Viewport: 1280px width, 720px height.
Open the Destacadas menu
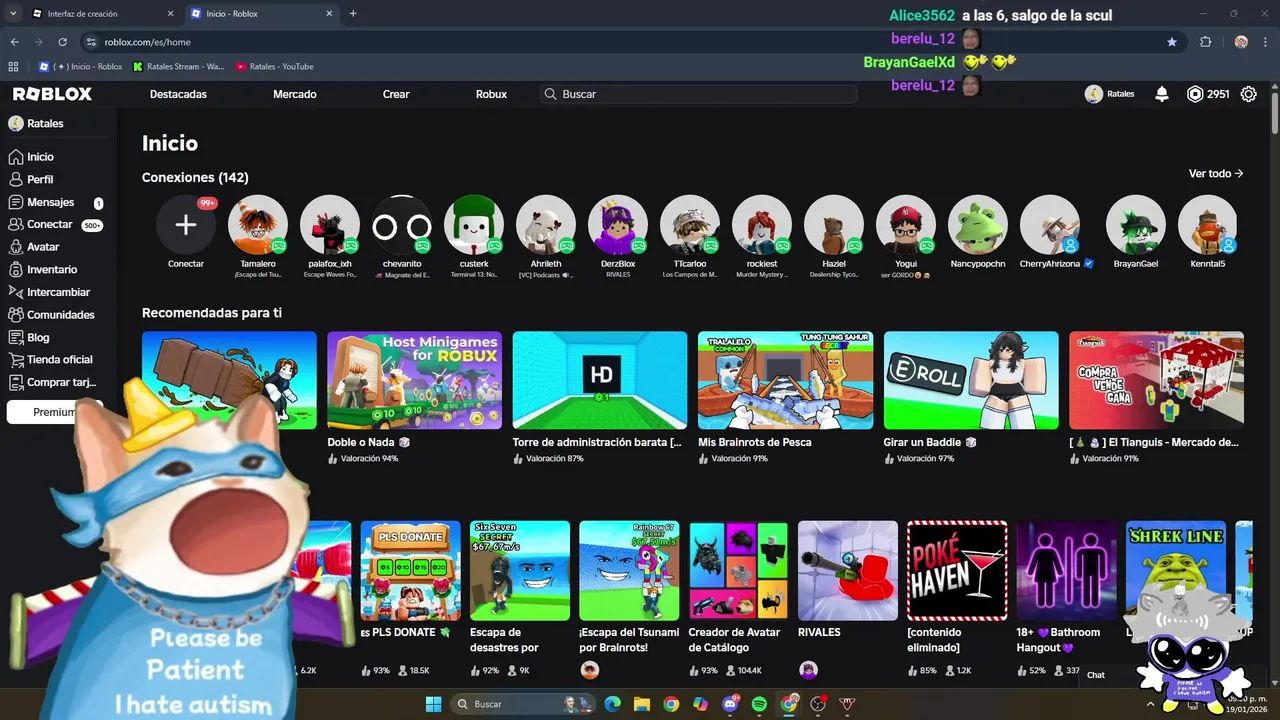[178, 94]
